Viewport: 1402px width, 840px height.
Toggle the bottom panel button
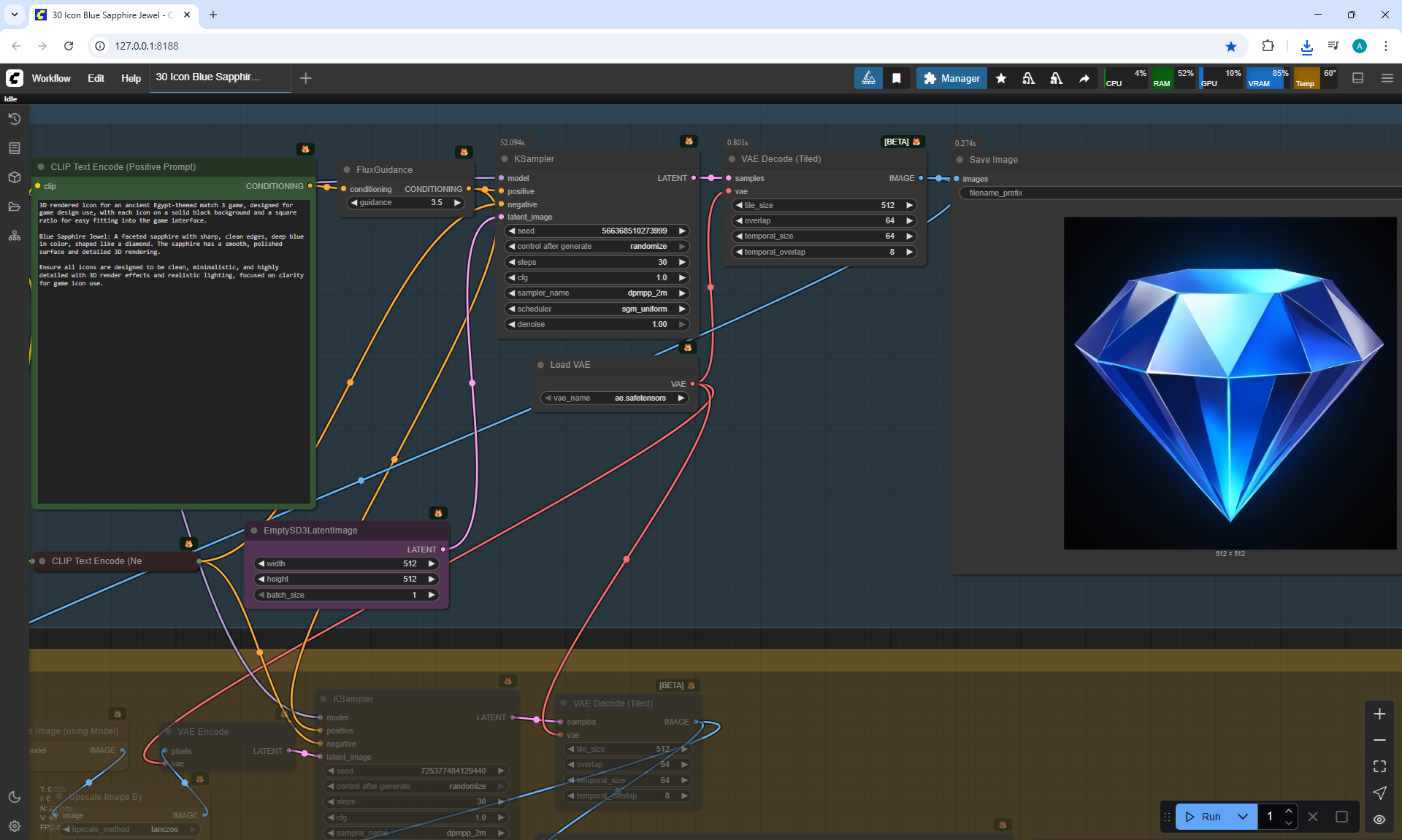(1357, 78)
